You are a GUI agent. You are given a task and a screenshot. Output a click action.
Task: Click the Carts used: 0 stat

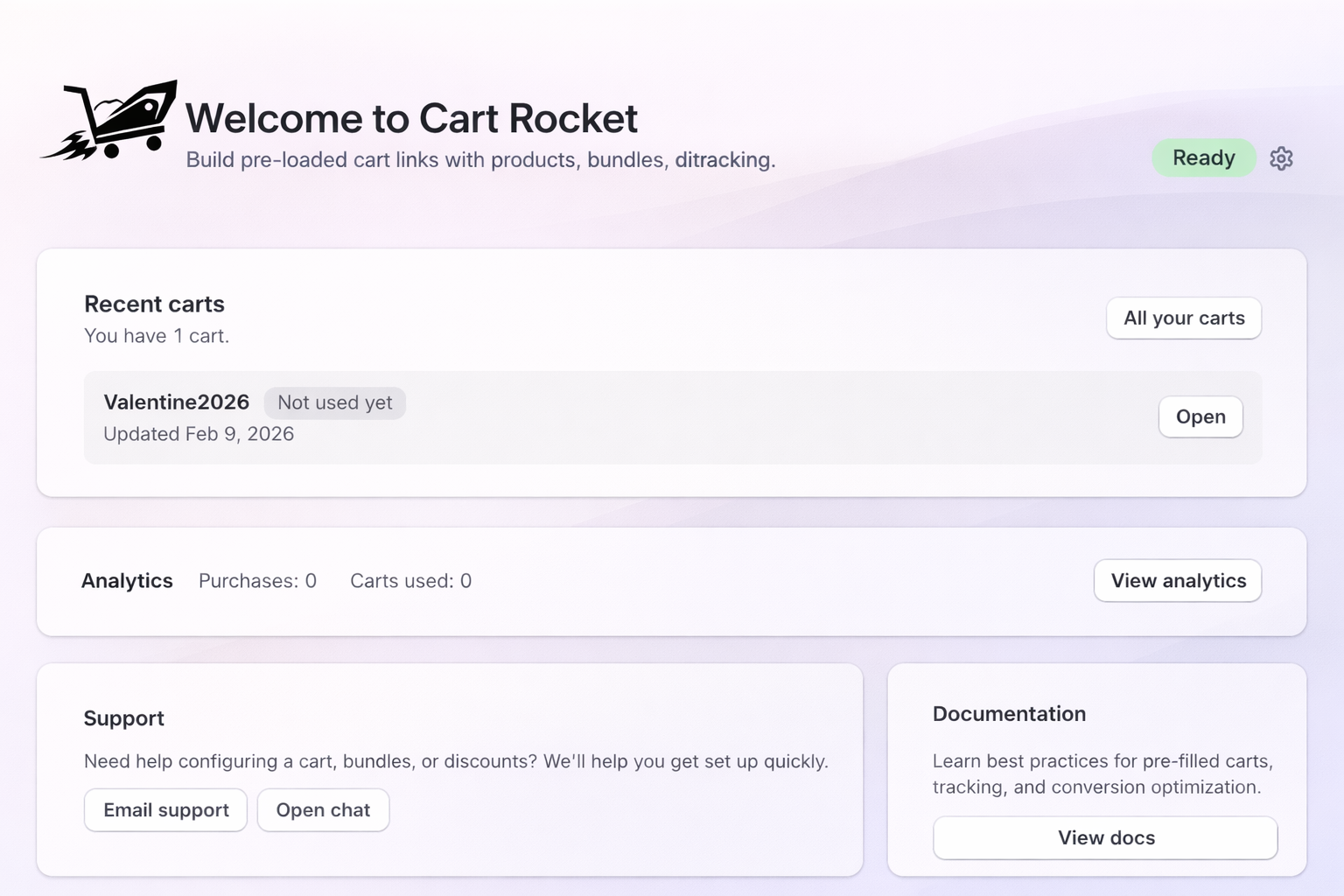[x=410, y=580]
